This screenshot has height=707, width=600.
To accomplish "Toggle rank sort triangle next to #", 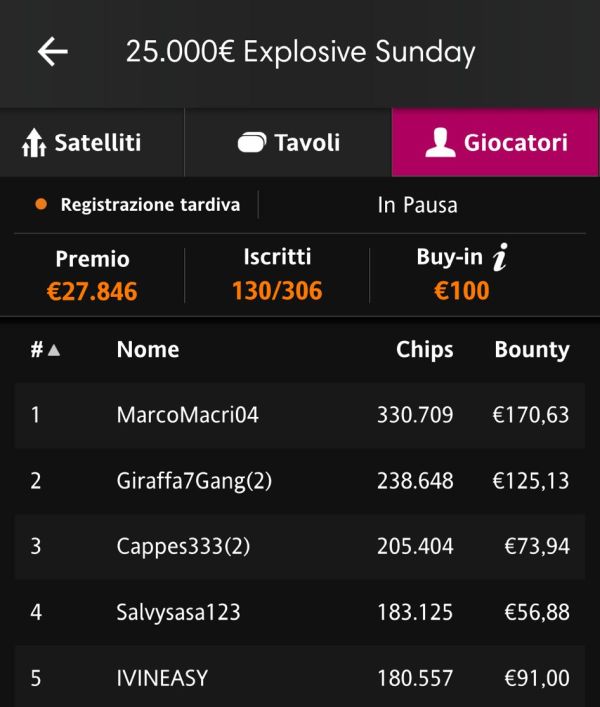I will click(54, 349).
